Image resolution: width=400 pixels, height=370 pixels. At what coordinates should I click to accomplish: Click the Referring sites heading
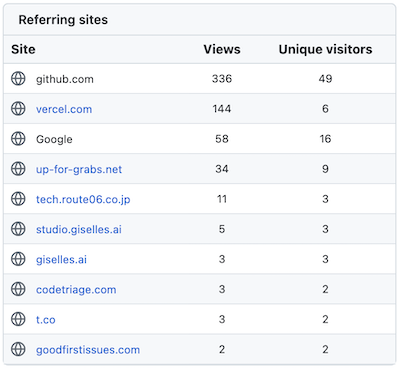(63, 20)
